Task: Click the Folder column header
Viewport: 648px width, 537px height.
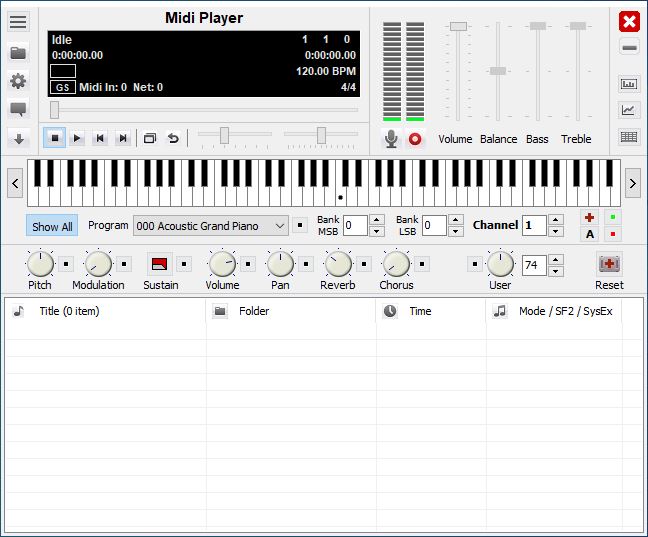Action: tap(291, 311)
